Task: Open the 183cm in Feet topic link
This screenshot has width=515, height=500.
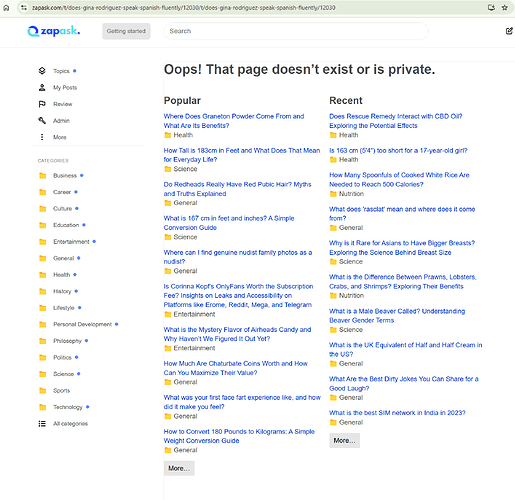Action: click(242, 155)
